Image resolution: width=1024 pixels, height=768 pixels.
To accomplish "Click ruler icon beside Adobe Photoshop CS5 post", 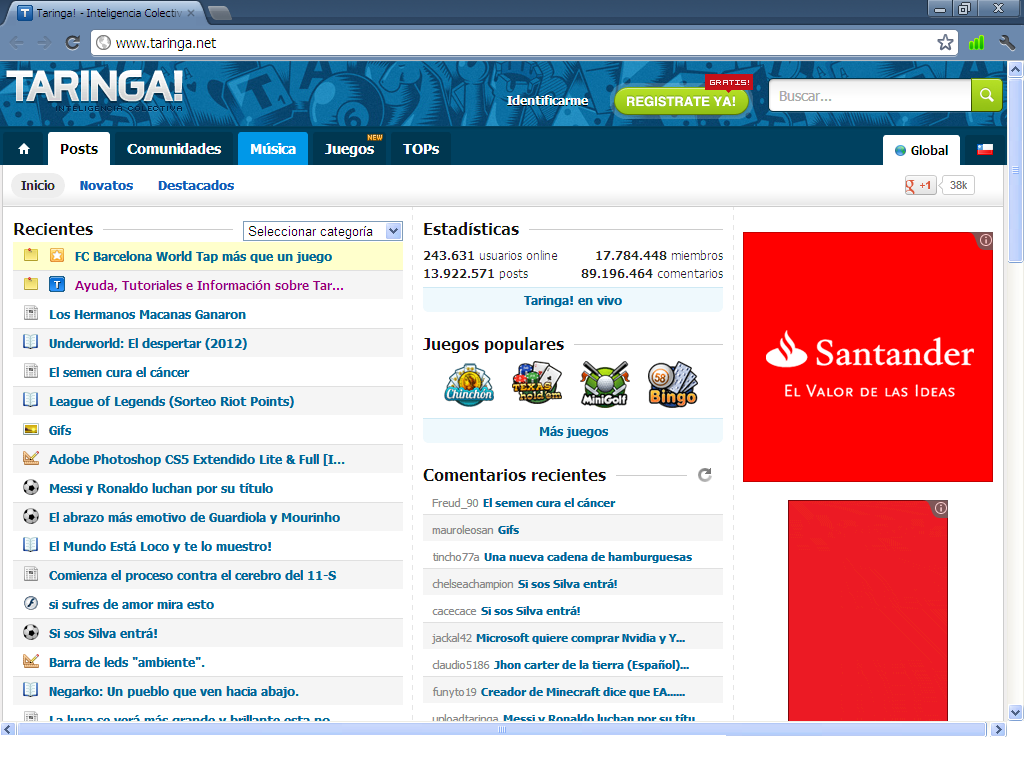I will pos(31,458).
